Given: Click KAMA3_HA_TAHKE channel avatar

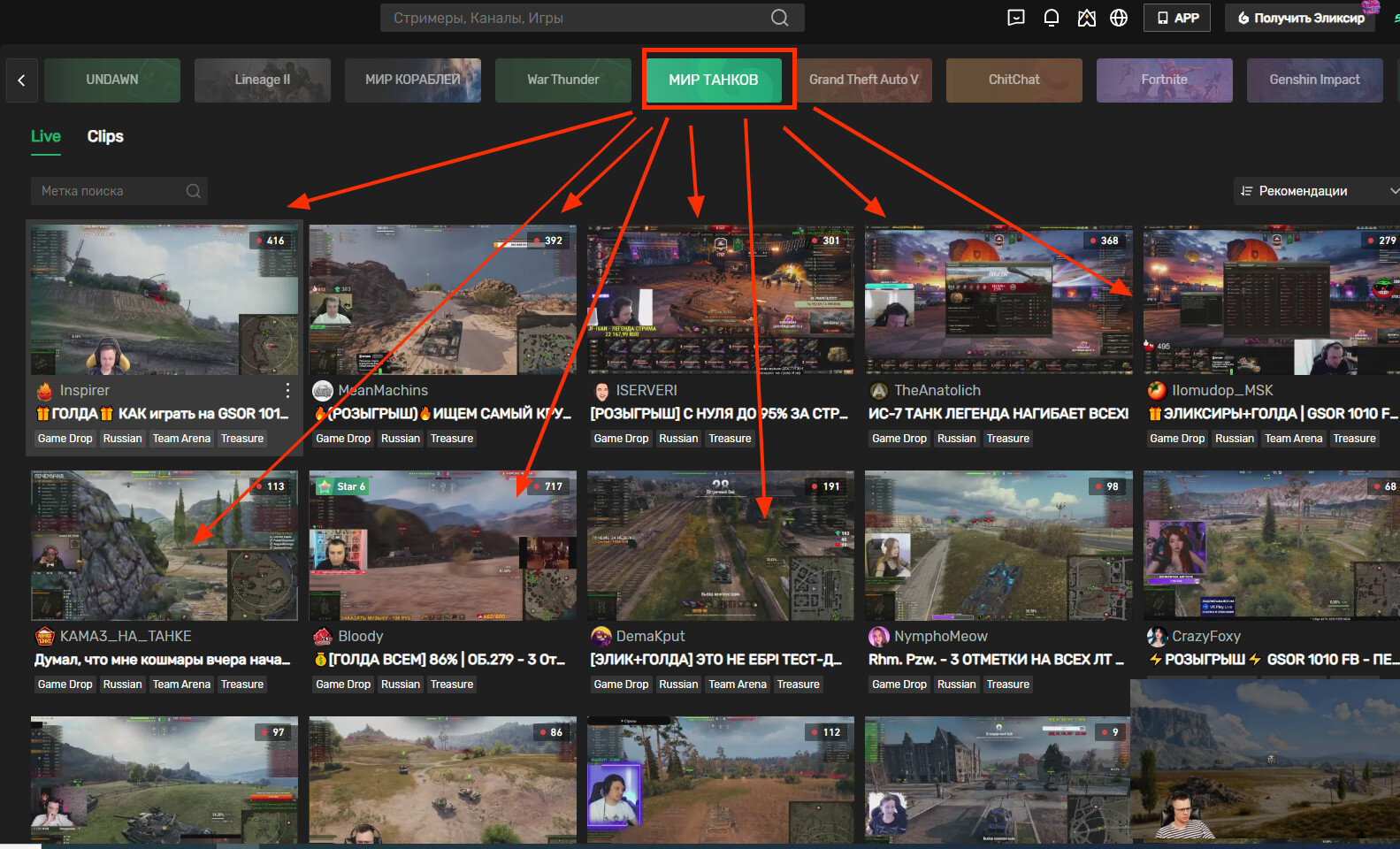Looking at the screenshot, I should click(45, 636).
